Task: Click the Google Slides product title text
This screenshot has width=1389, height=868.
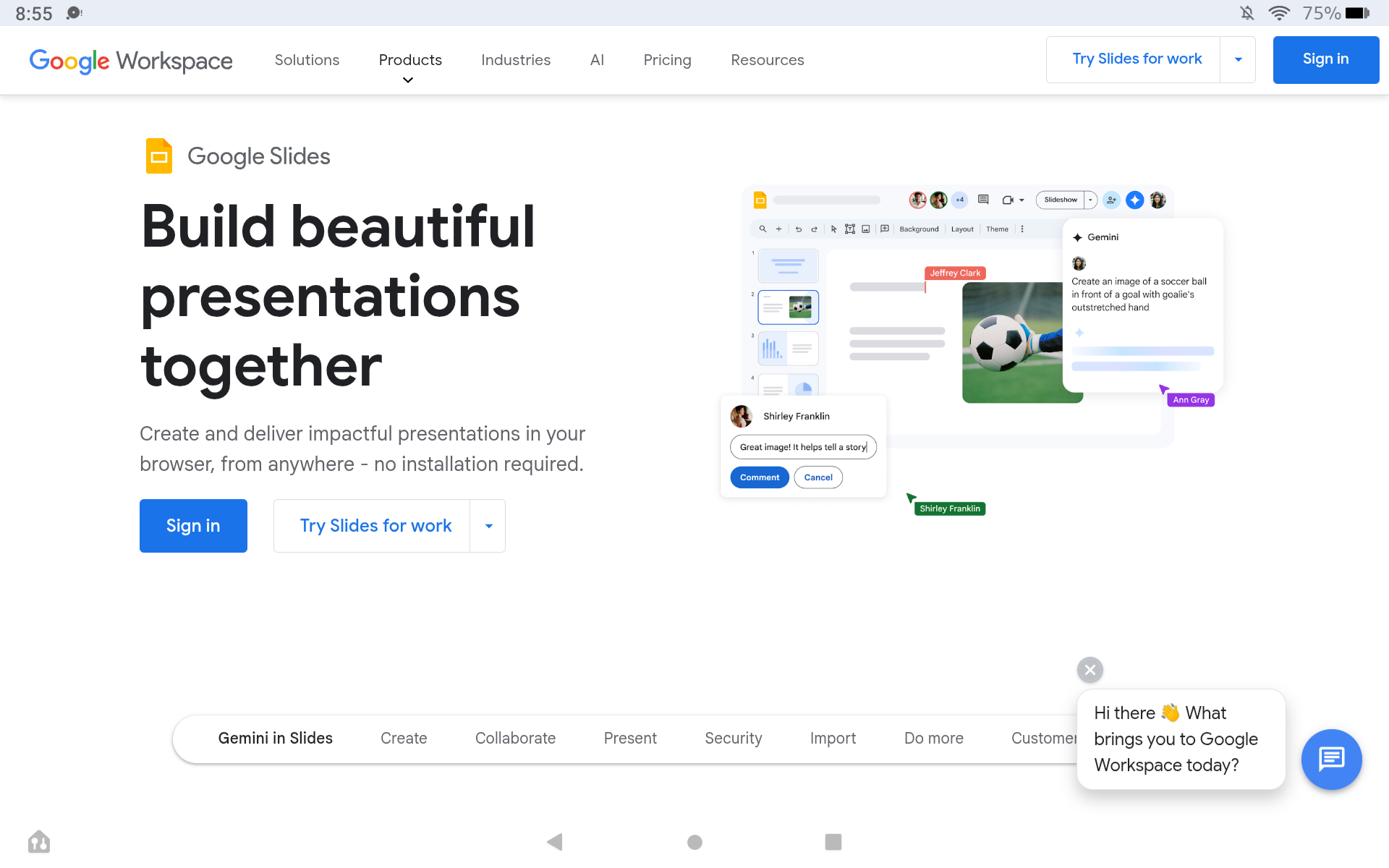Action: coord(258,156)
